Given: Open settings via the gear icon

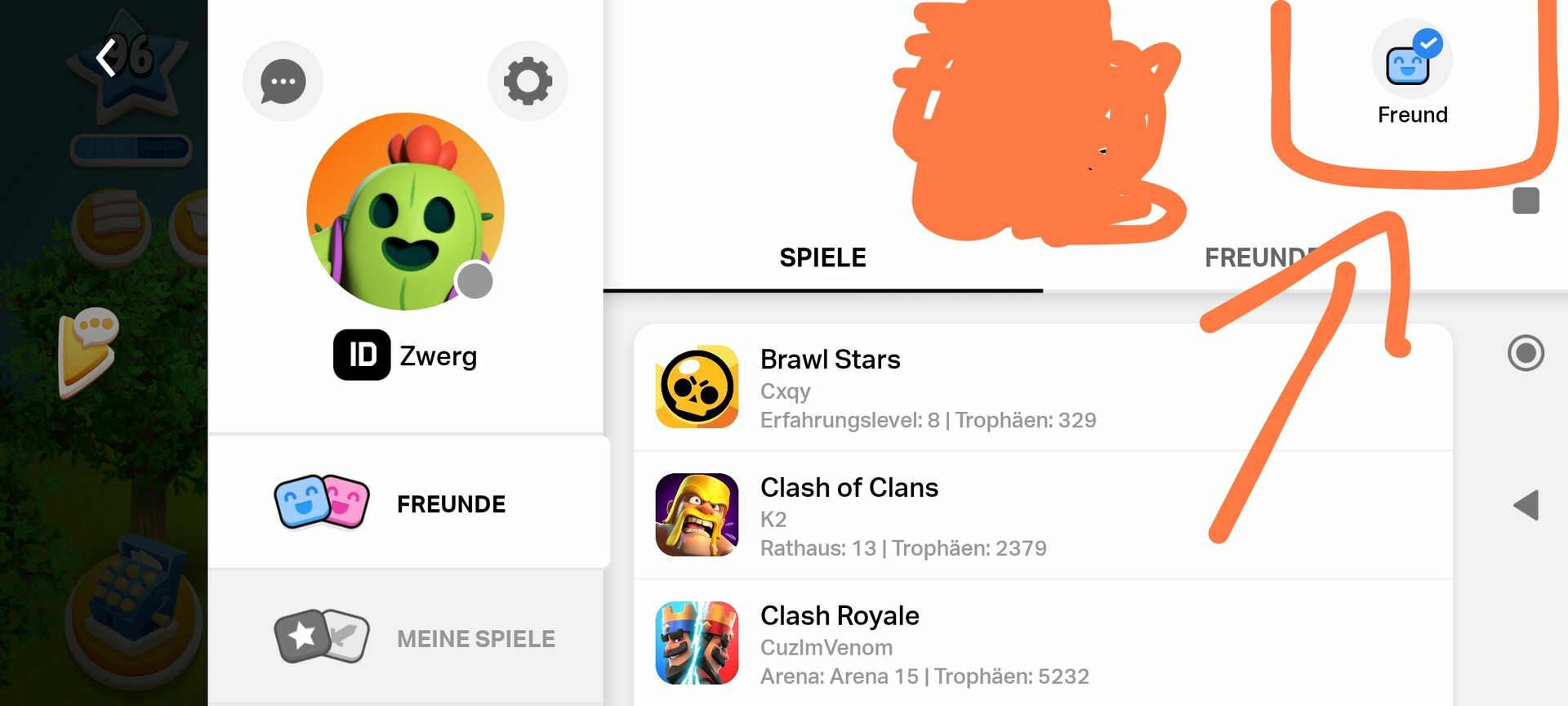Looking at the screenshot, I should pyautogui.click(x=528, y=81).
